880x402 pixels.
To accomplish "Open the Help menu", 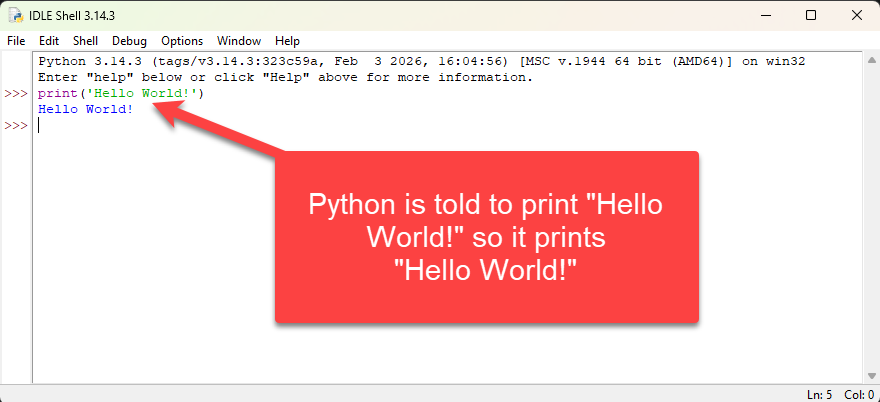I will (287, 41).
